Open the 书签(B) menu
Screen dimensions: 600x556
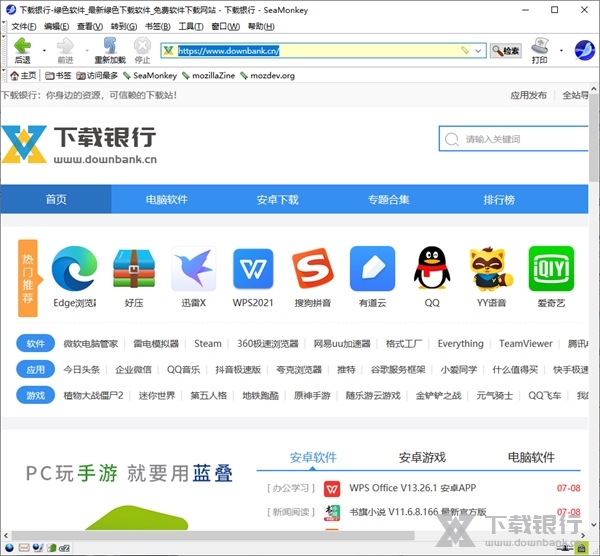[158, 26]
